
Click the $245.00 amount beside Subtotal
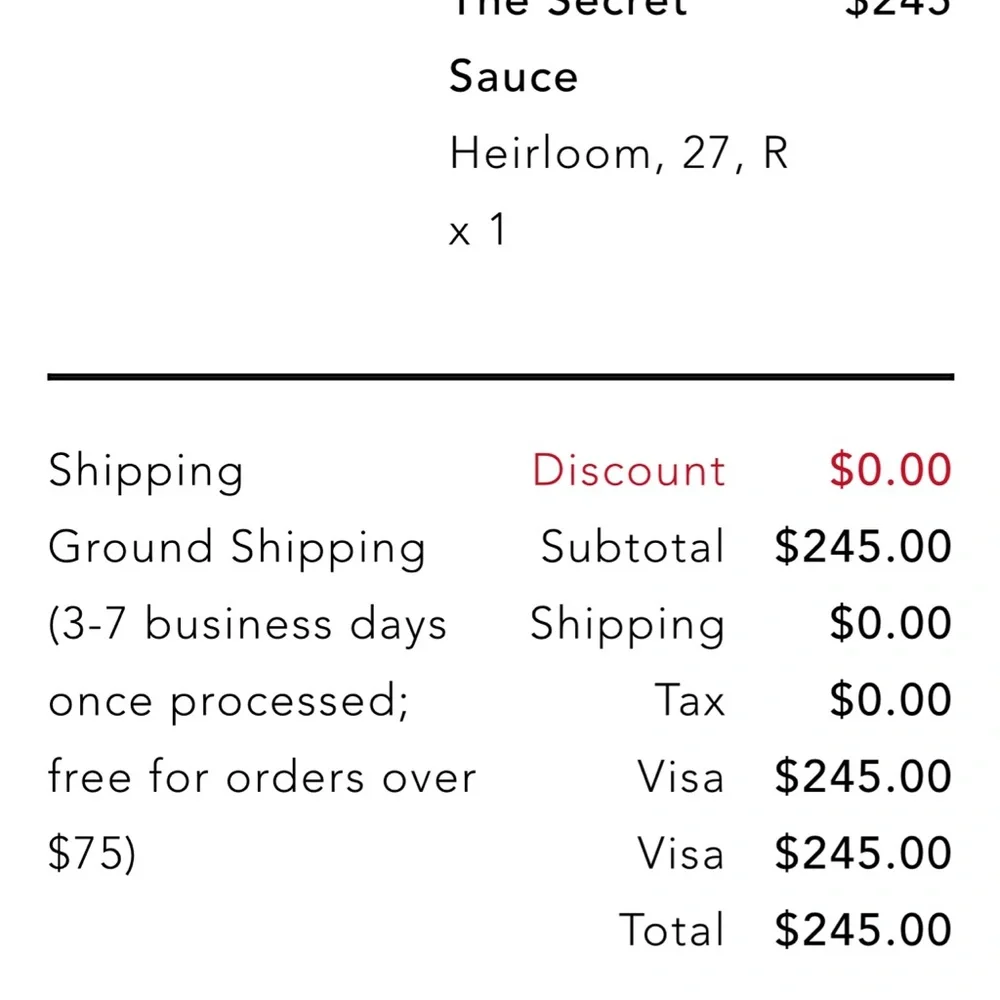click(863, 547)
